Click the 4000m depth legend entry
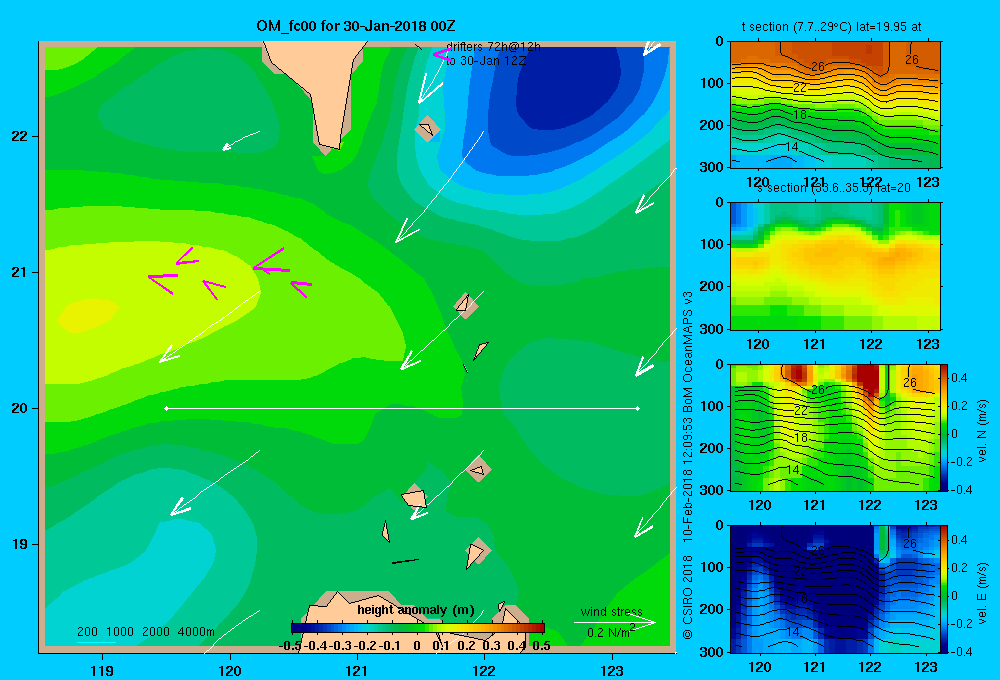Viewport: 1000px width, 680px height. click(x=196, y=632)
